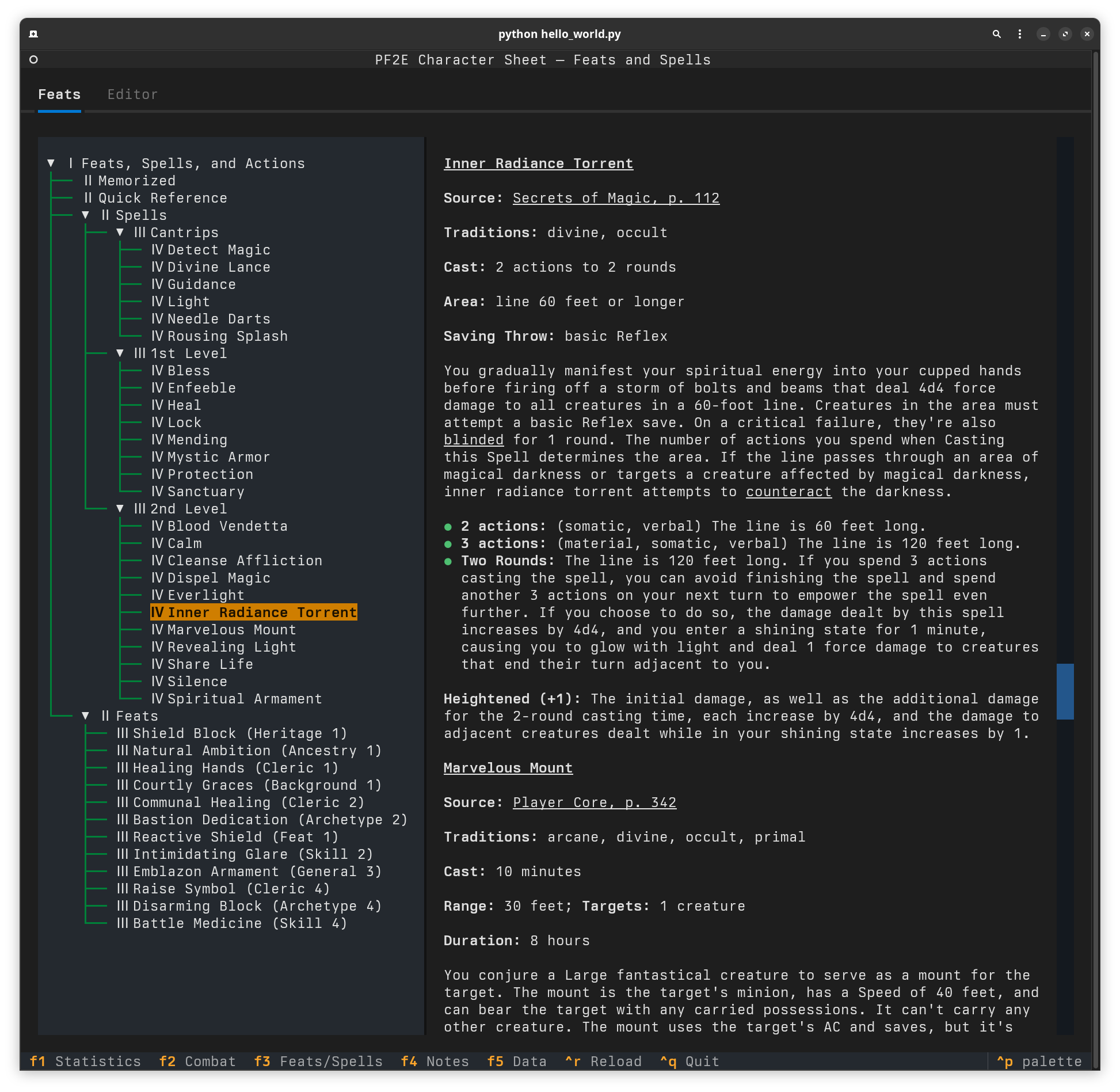Open the Quick Reference tree entry

coord(162,198)
